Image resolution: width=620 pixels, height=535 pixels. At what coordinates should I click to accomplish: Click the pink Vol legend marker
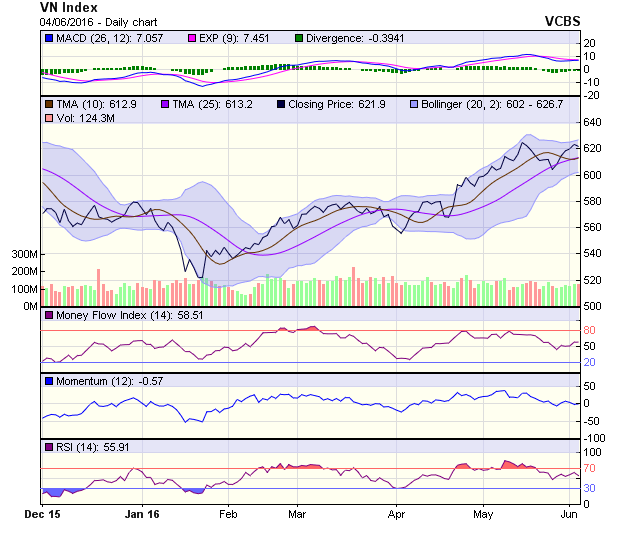48,119
